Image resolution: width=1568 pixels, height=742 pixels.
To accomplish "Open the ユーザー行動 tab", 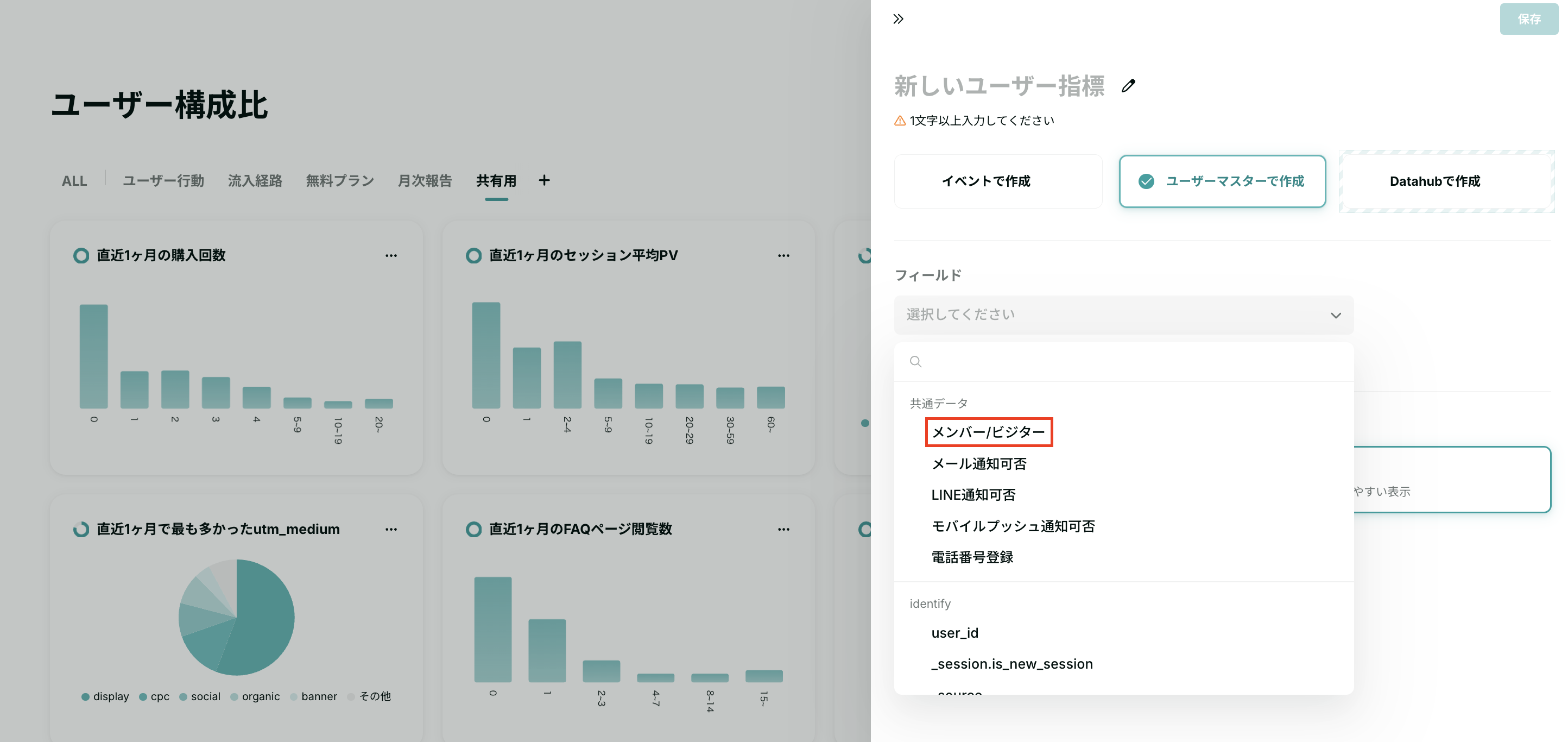I will coord(163,181).
